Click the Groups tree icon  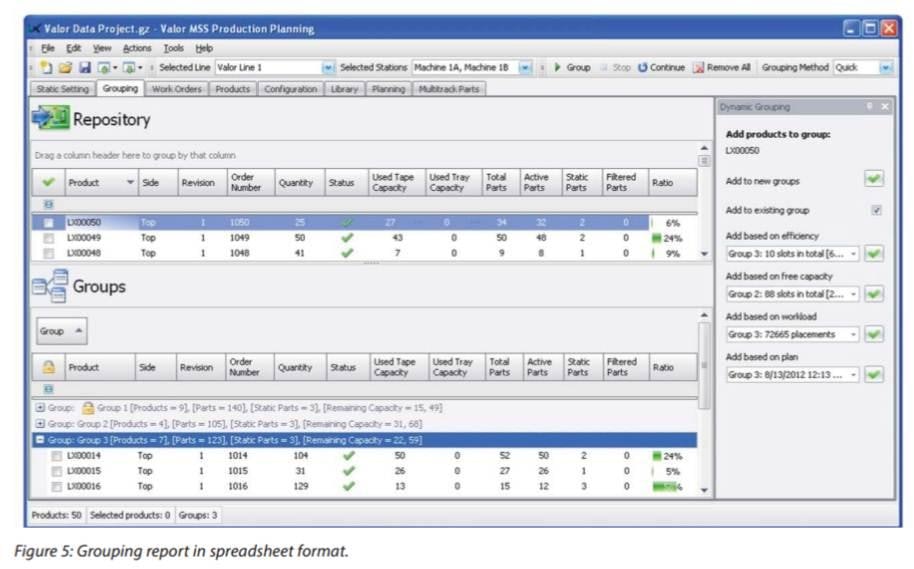pyautogui.click(x=50, y=286)
